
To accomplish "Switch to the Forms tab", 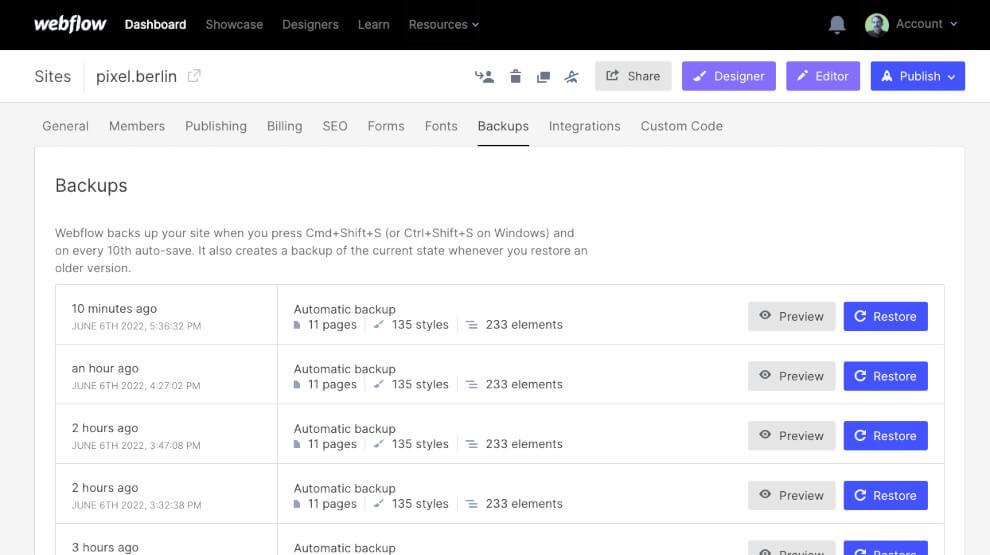I will (386, 126).
